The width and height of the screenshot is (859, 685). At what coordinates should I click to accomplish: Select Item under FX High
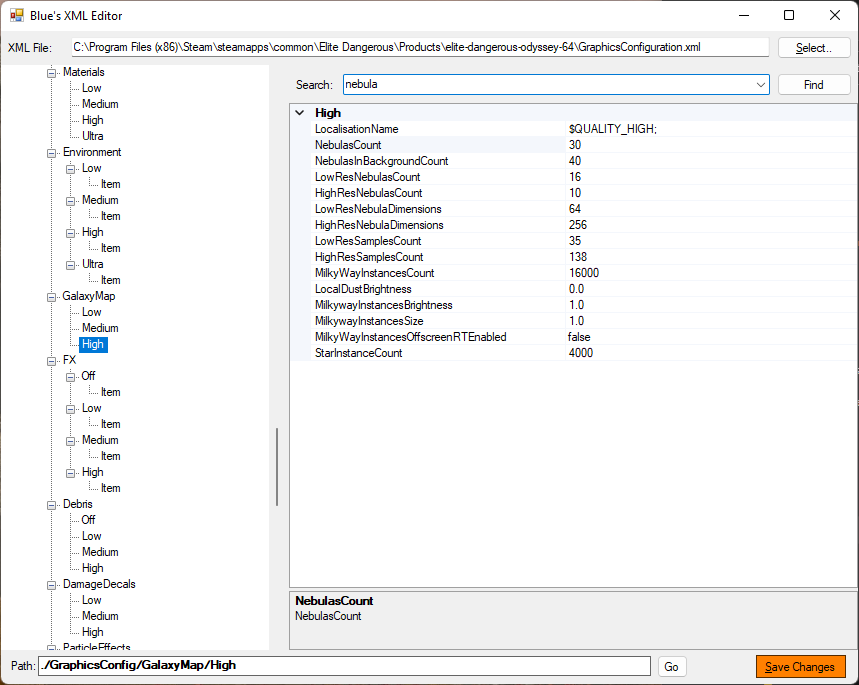110,488
